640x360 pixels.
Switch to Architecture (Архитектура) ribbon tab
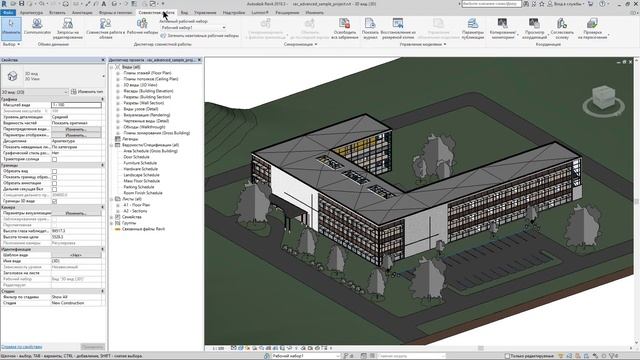[31, 13]
